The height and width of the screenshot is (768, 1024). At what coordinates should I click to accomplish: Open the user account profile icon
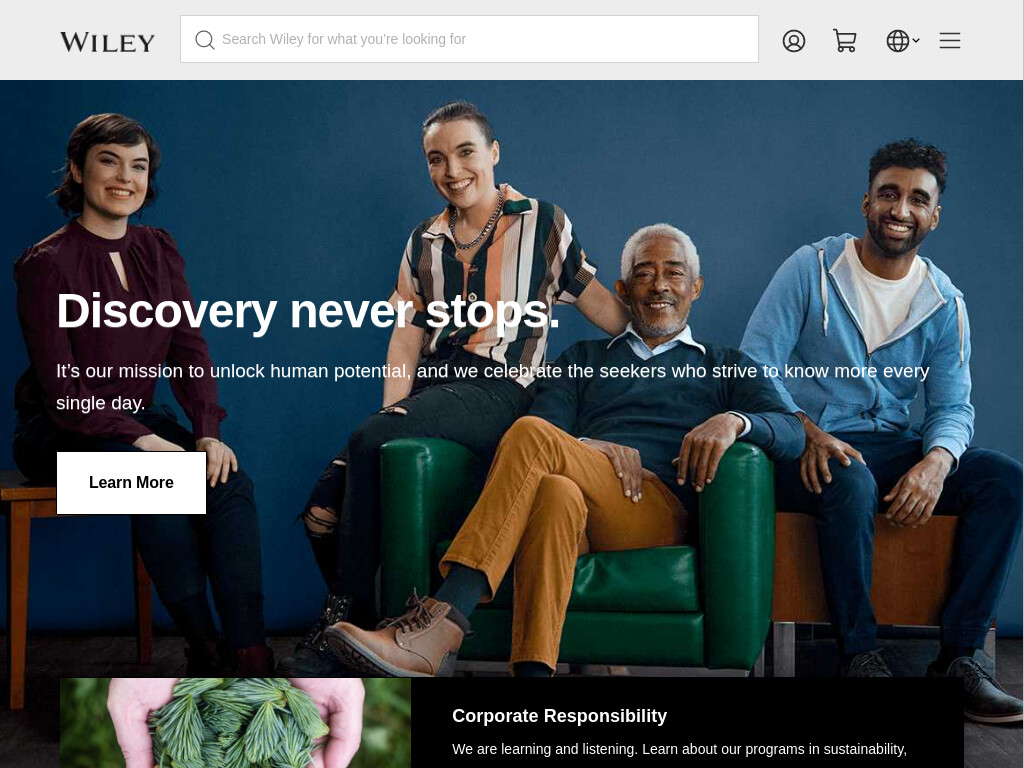(793, 40)
